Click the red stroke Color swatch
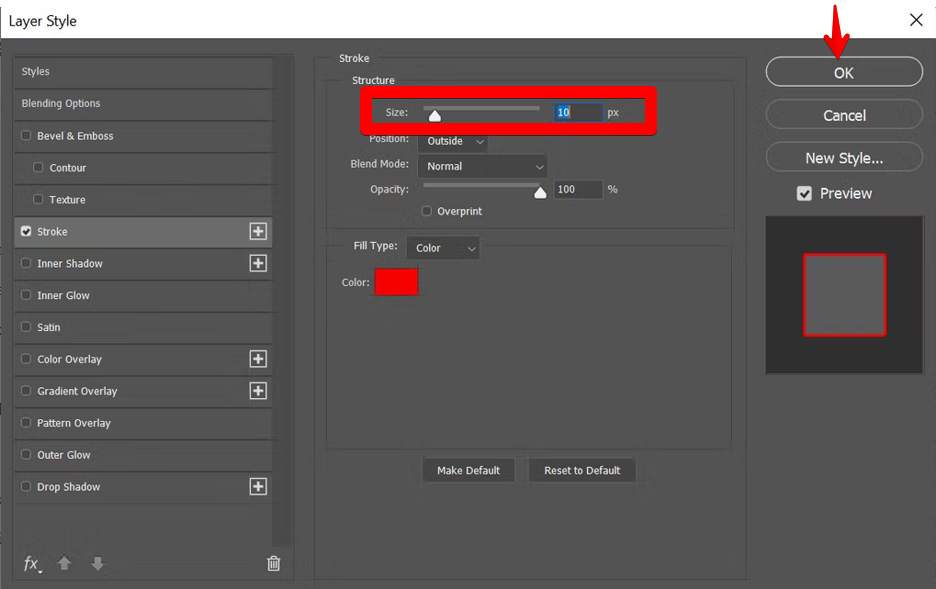This screenshot has width=936, height=589. click(x=396, y=283)
